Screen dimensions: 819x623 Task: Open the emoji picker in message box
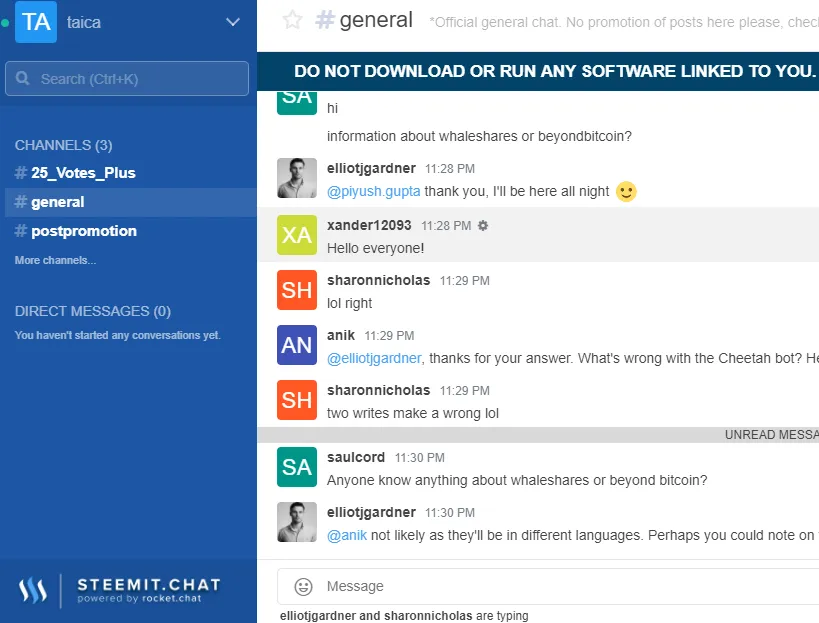coord(303,586)
